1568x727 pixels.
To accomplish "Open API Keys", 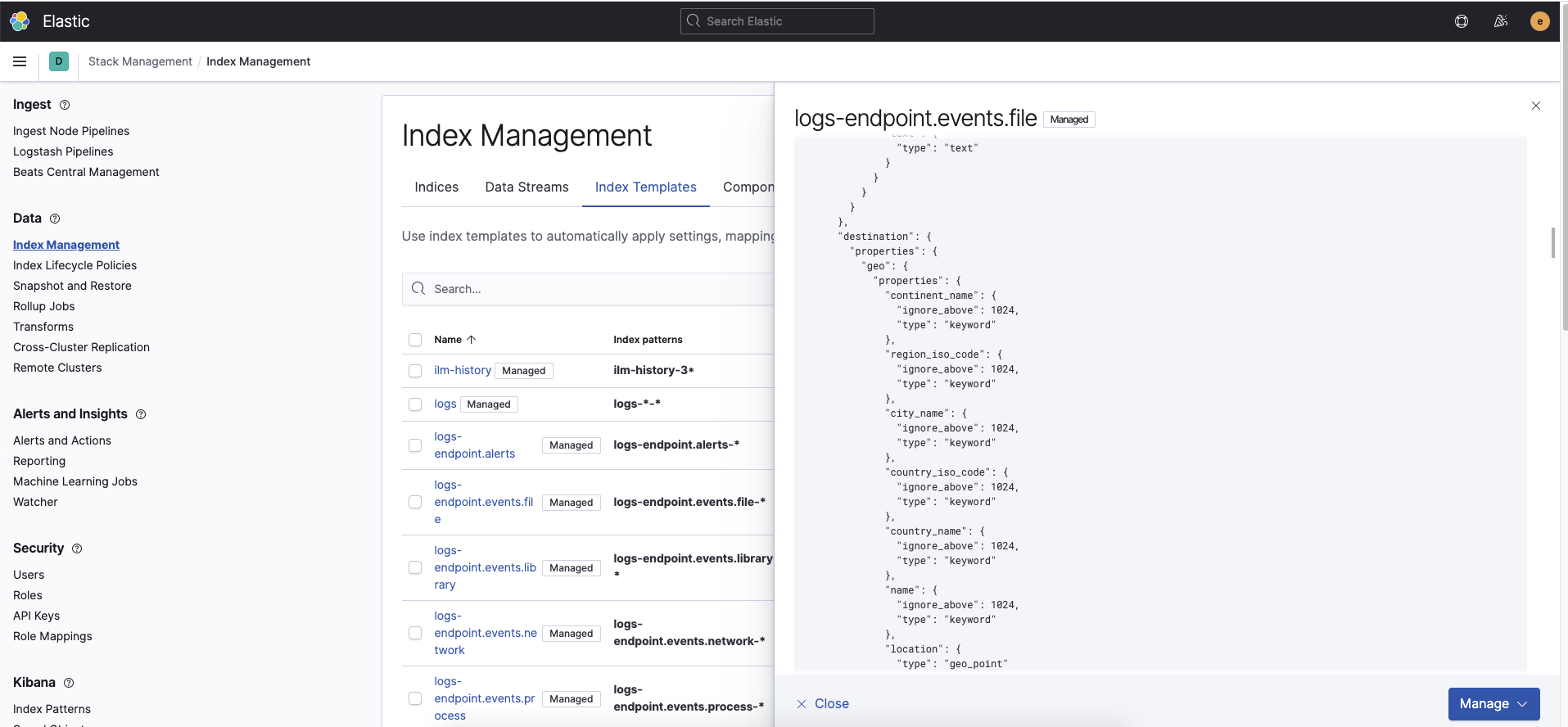I will pyautogui.click(x=36, y=616).
